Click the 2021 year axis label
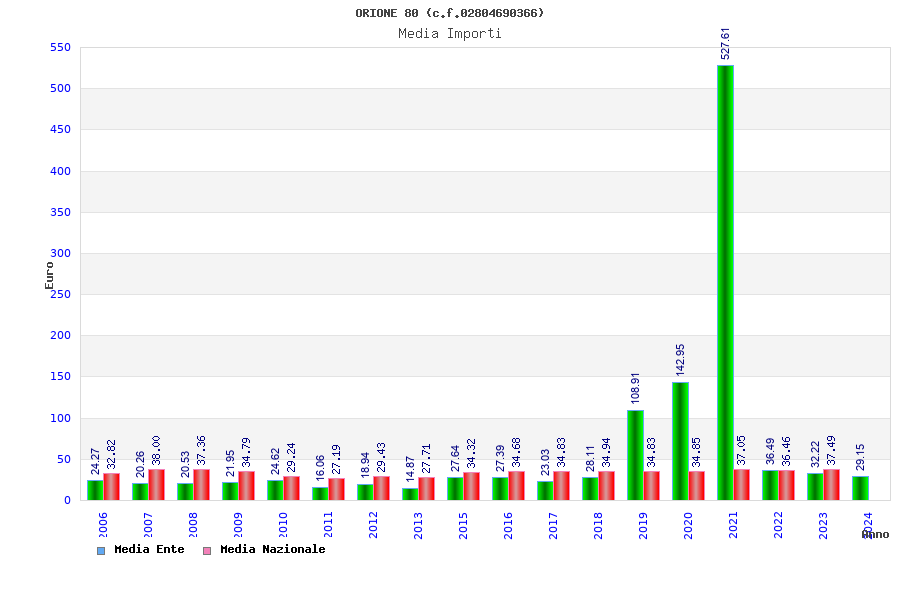Viewport: 900px width, 600px height. click(x=733, y=525)
